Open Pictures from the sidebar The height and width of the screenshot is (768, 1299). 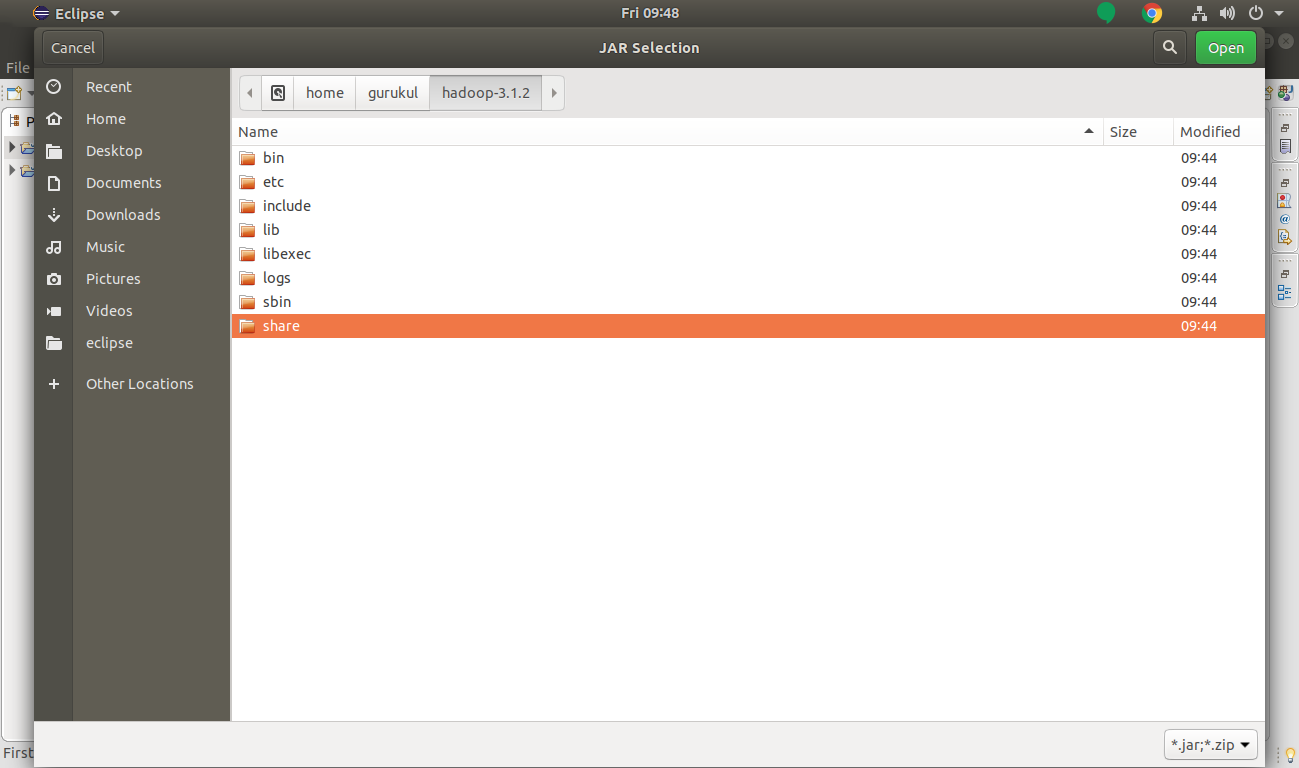(132, 279)
